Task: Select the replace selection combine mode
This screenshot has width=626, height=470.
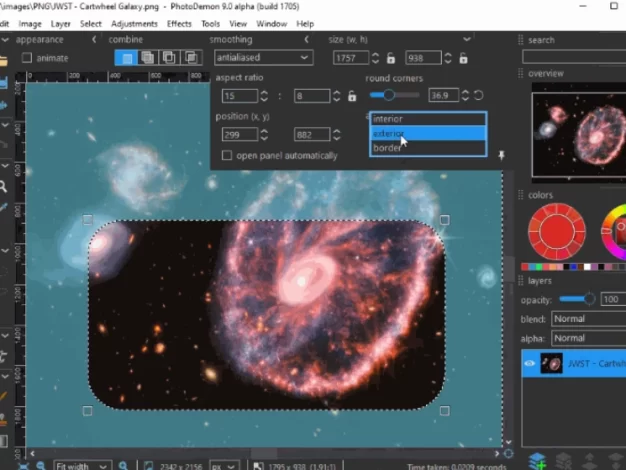Action: tap(126, 58)
